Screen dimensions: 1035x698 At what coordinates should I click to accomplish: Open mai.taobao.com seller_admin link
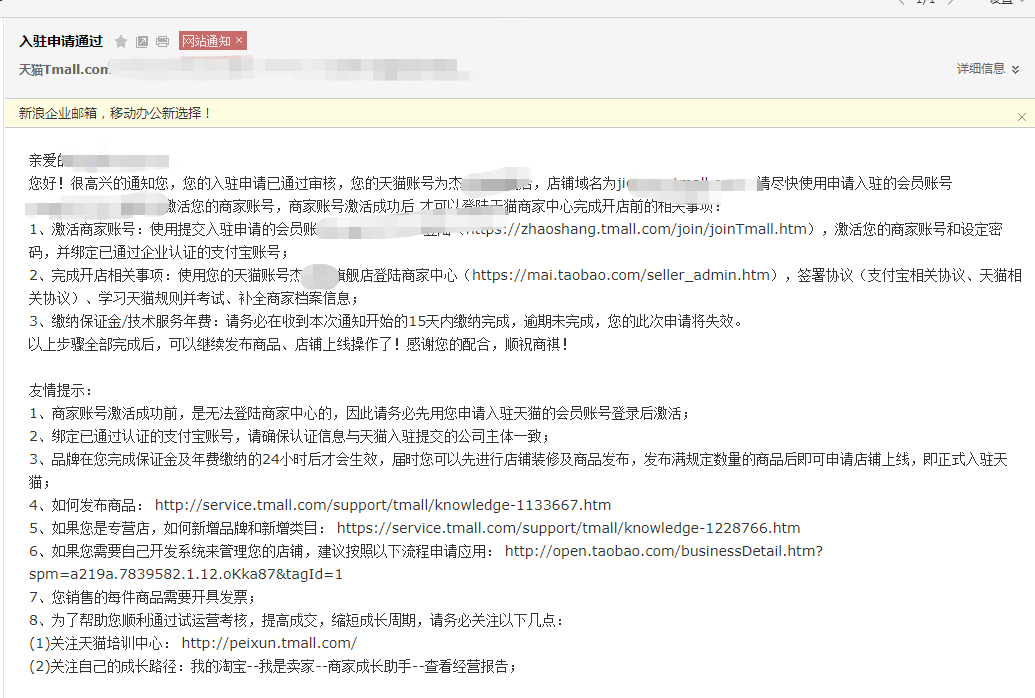coord(621,275)
